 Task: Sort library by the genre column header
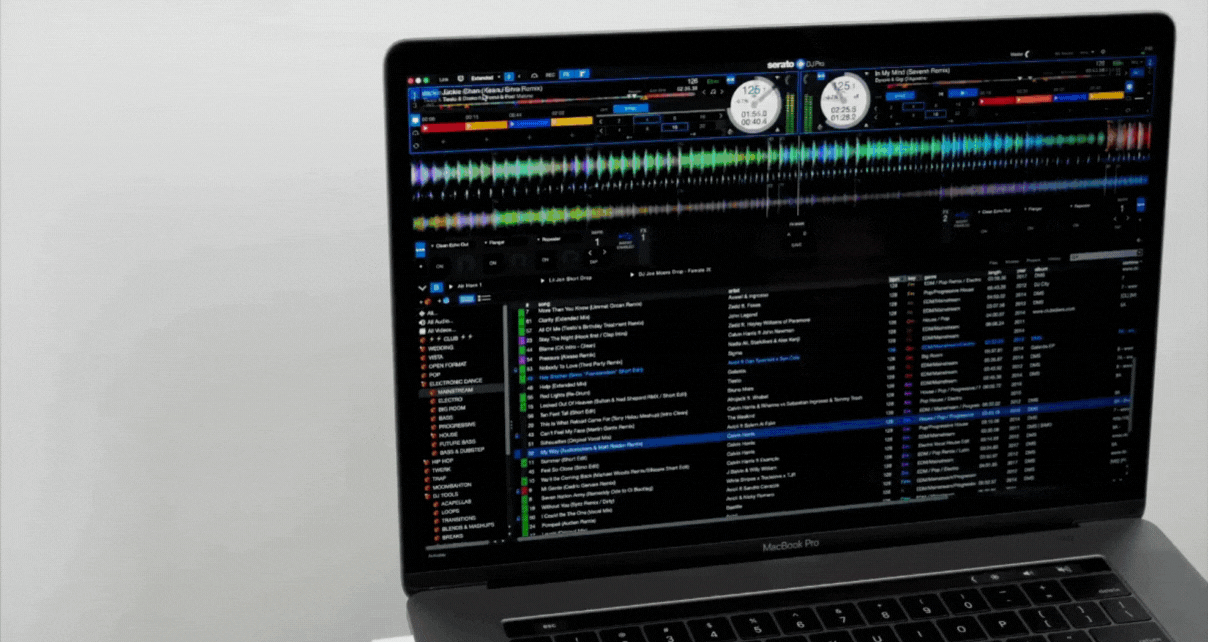pos(928,276)
